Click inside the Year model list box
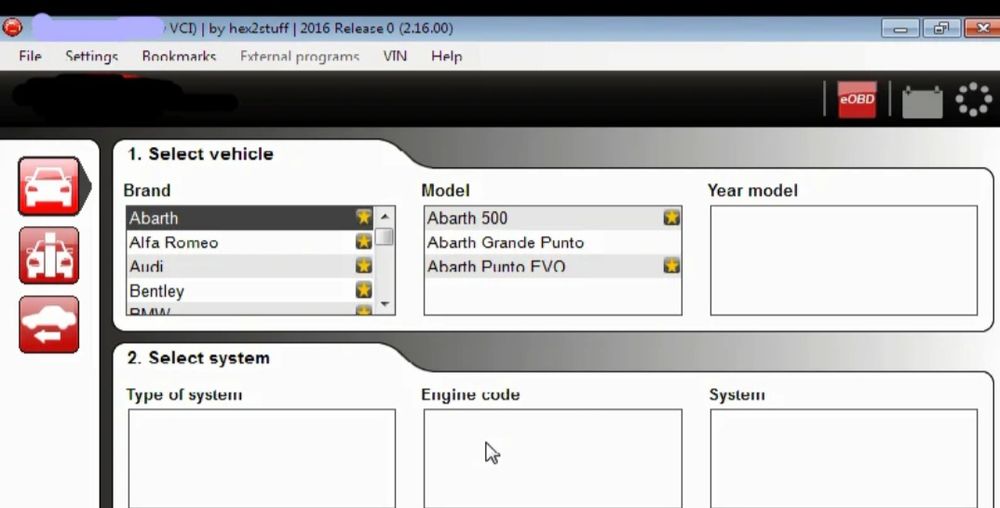Image resolution: width=1000 pixels, height=508 pixels. pyautogui.click(x=844, y=260)
